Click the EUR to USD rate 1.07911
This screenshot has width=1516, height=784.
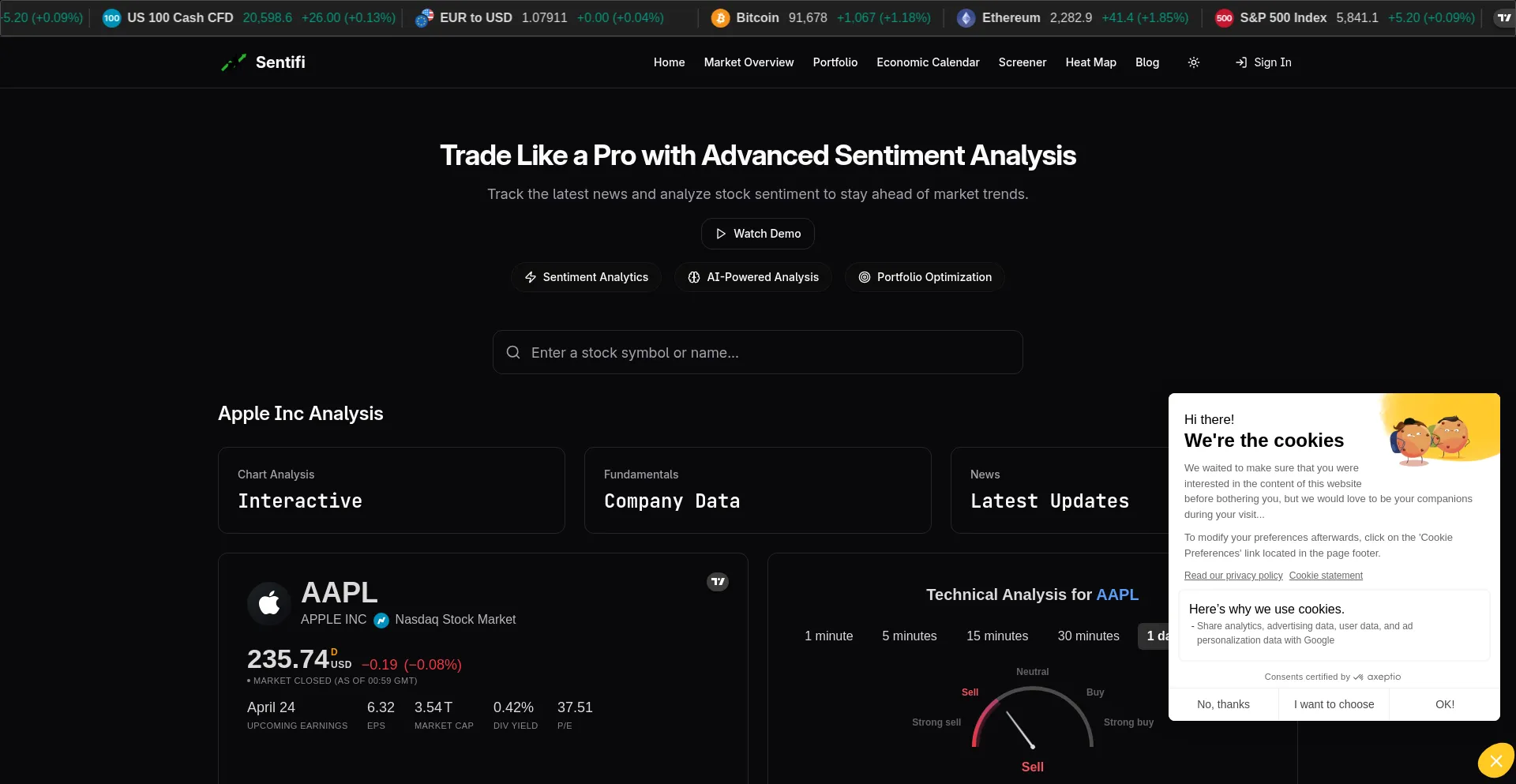544,17
